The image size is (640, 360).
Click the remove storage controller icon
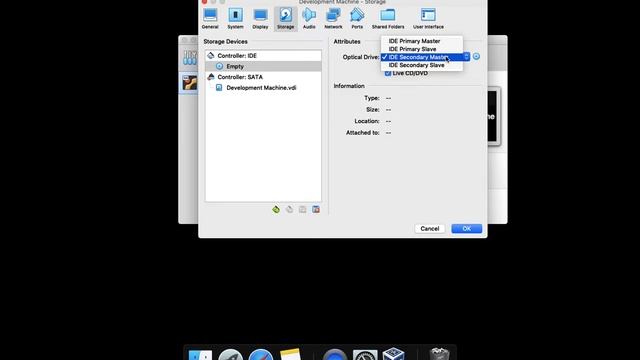[289, 209]
